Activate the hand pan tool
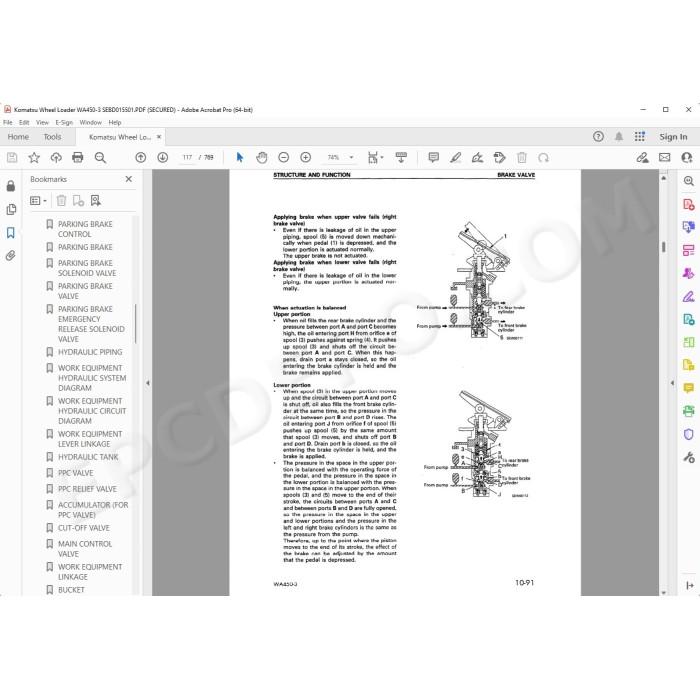This screenshot has height=700, width=700. point(262,158)
